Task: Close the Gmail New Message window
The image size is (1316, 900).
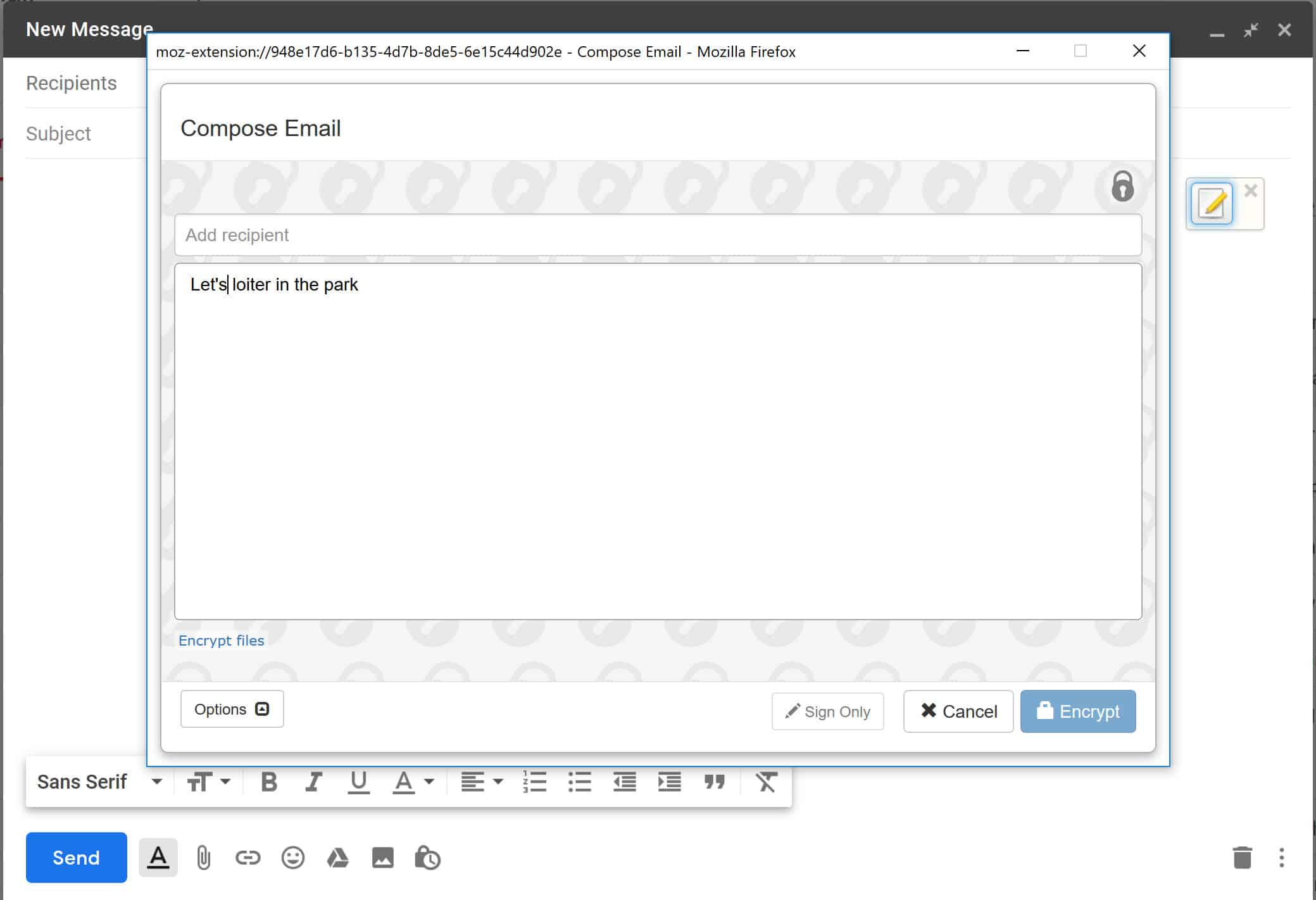Action: point(1284,30)
